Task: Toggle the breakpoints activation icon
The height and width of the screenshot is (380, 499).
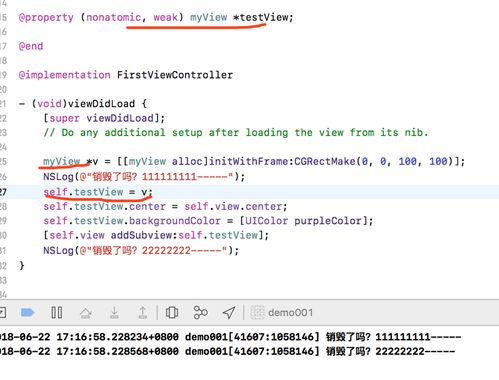Action: (x=27, y=313)
